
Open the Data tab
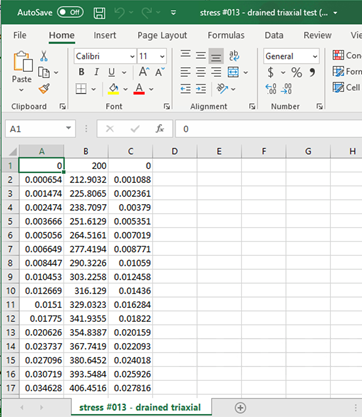point(274,35)
